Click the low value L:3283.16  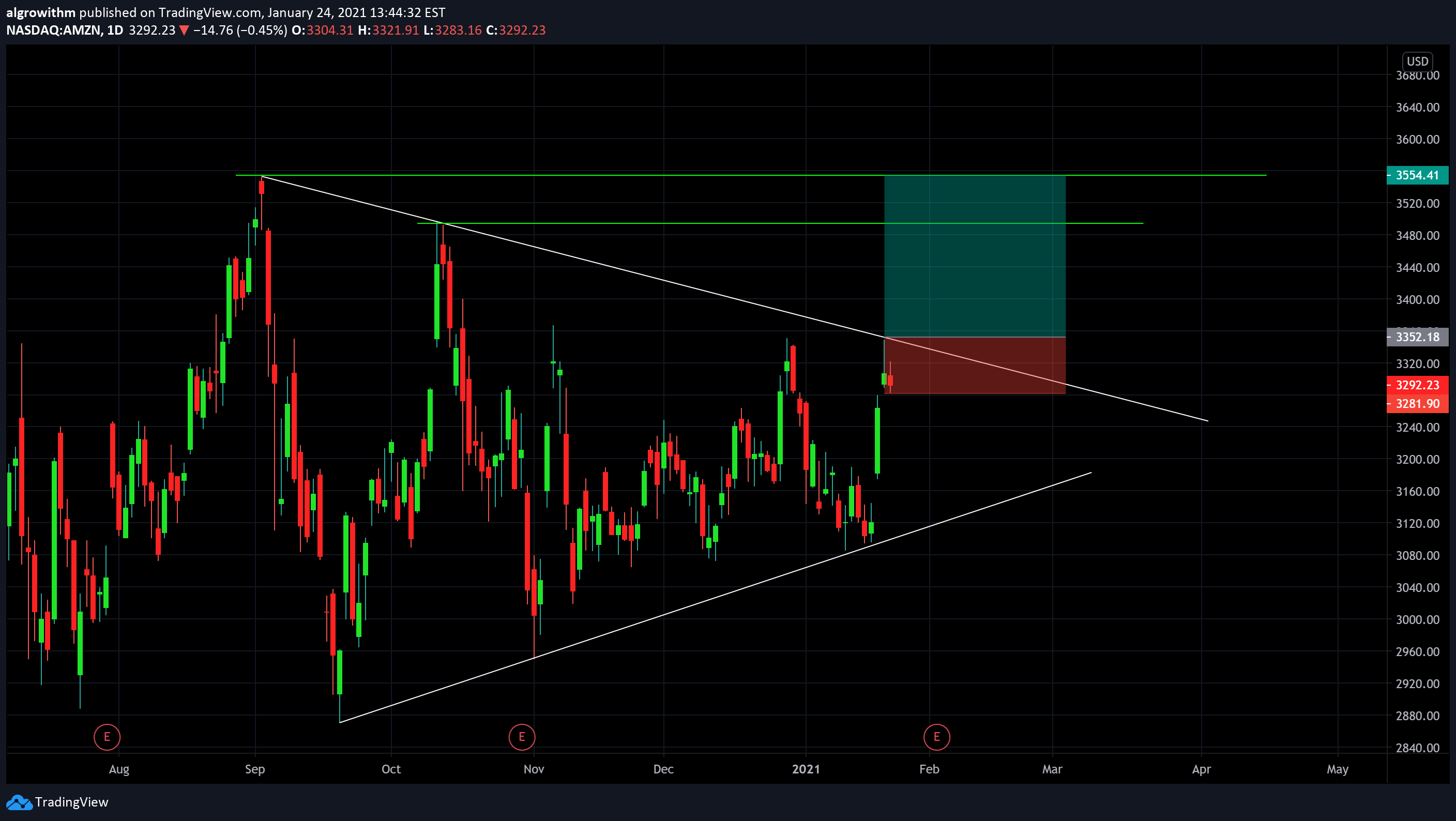[x=453, y=31]
